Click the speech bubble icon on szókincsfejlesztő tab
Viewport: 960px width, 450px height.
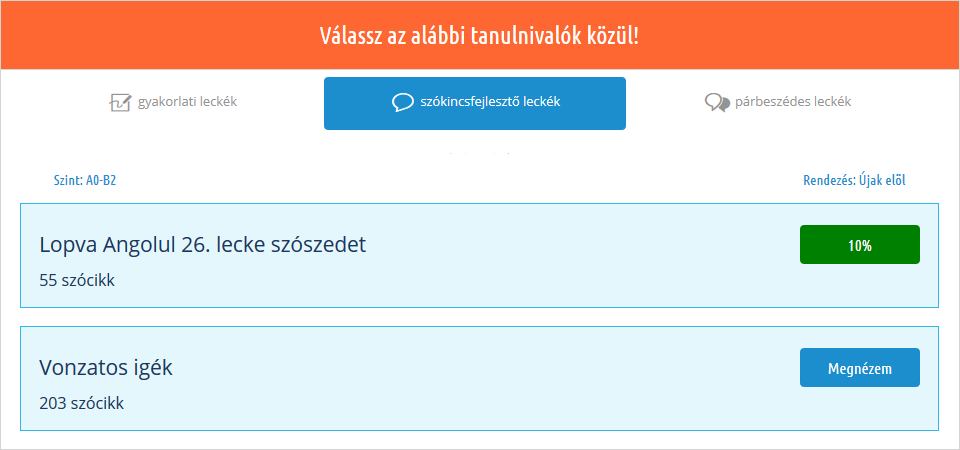pos(403,102)
